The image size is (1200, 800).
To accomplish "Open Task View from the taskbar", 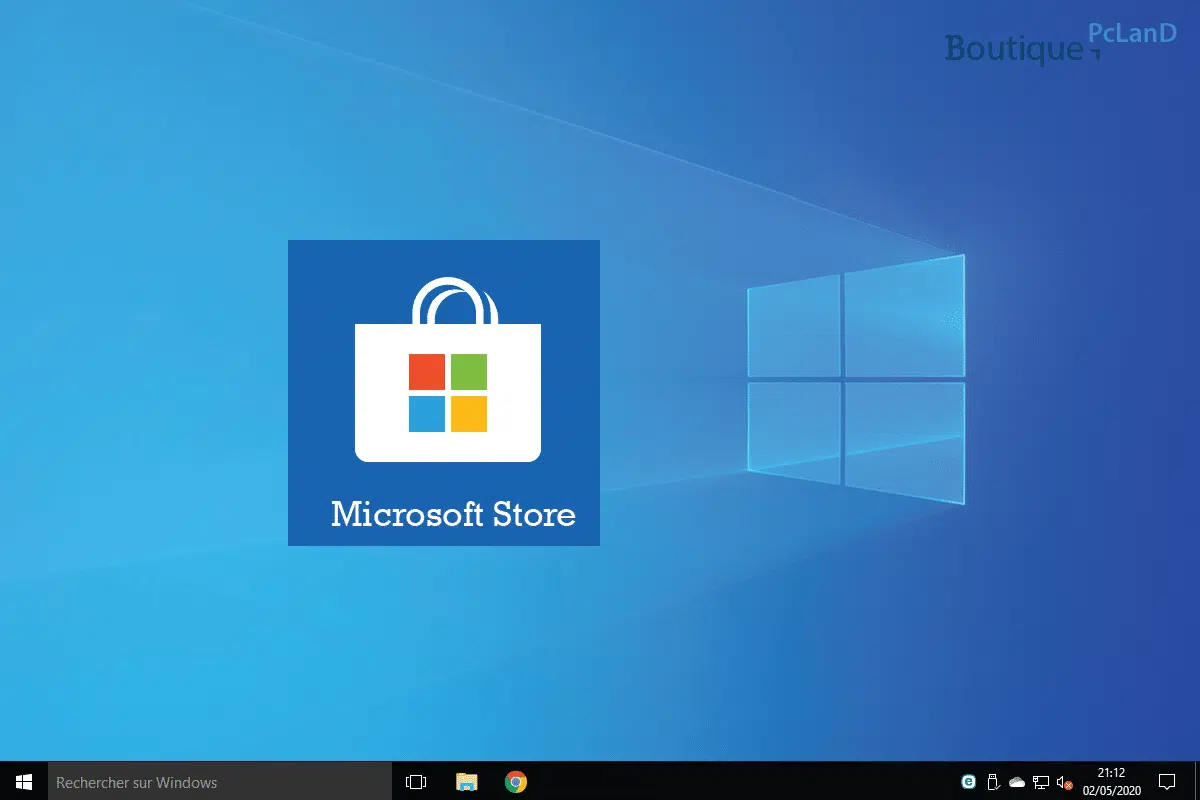I will pyautogui.click(x=416, y=782).
